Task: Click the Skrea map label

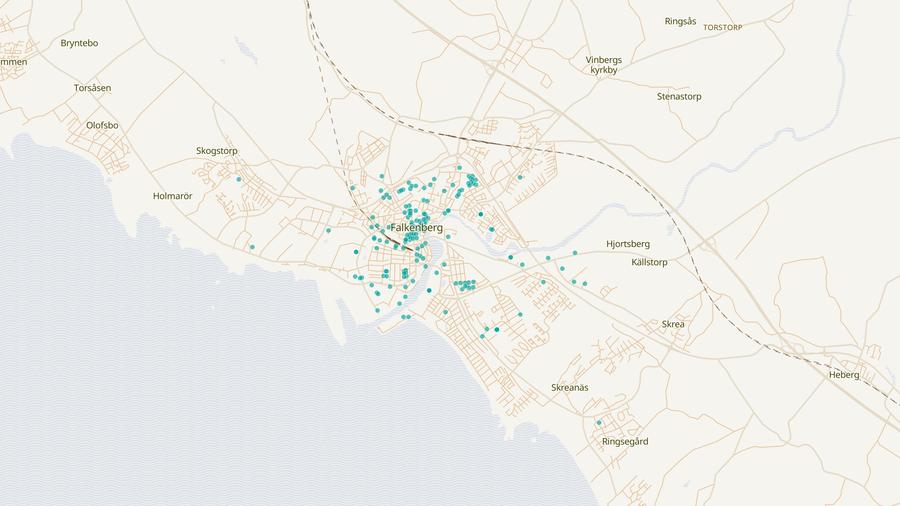Action: [673, 324]
